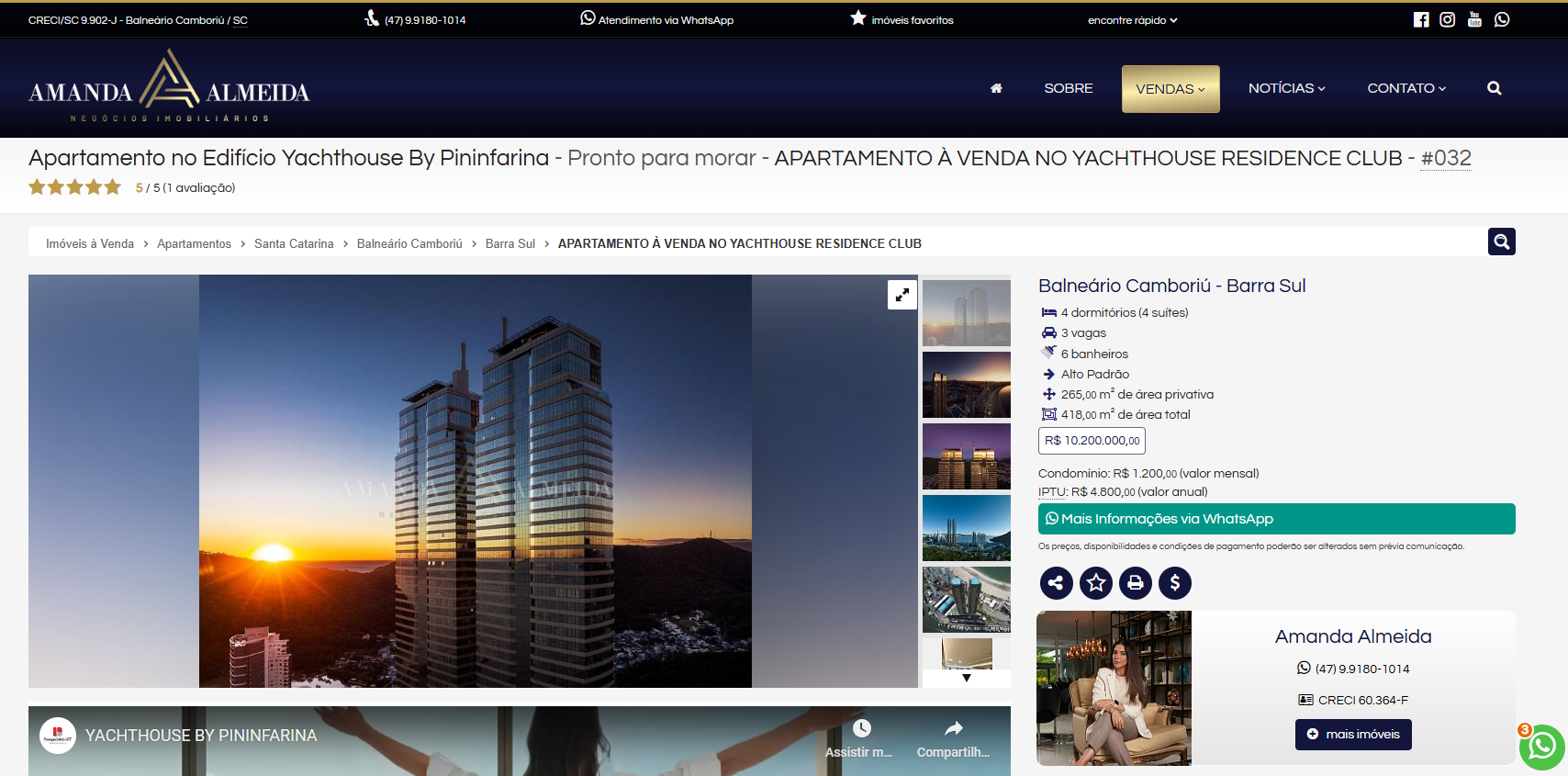Viewport: 1568px width, 776px height.
Task: Click the video Share arrow icon
Action: [954, 729]
